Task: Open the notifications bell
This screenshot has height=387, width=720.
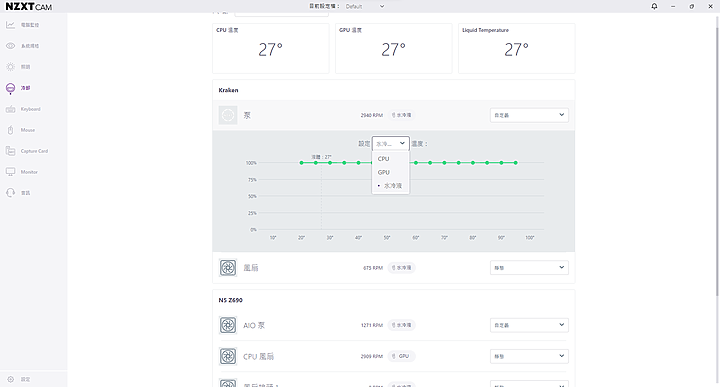Action: pyautogui.click(x=654, y=6)
